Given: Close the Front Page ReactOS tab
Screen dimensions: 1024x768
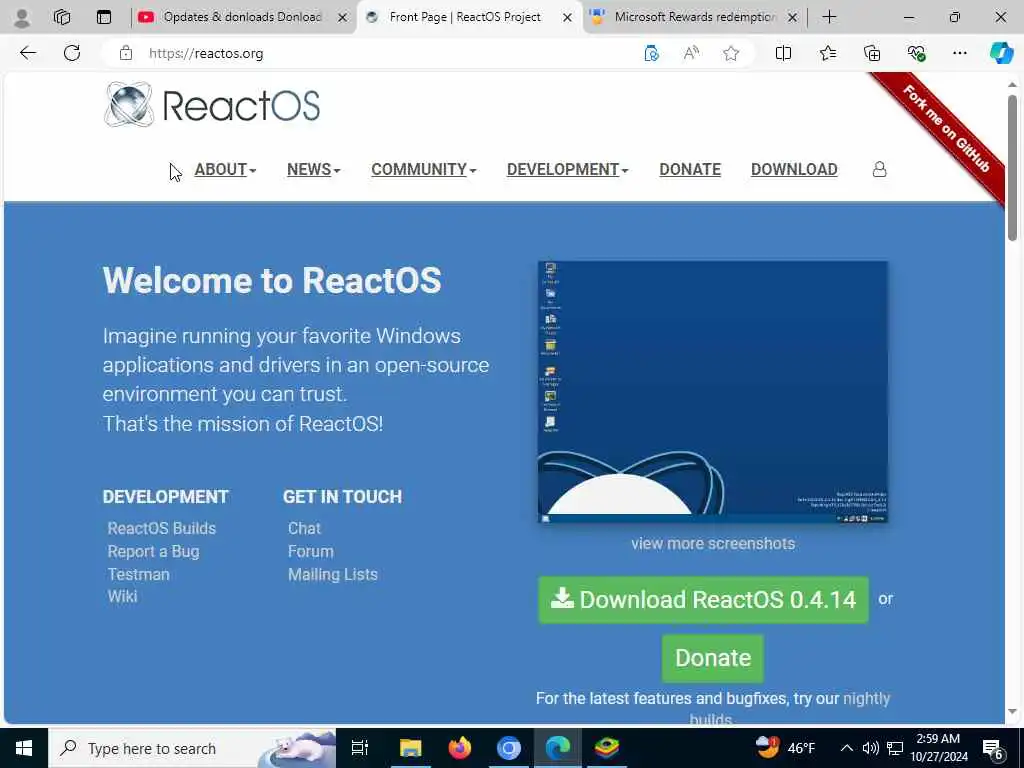Looking at the screenshot, I should click(568, 18).
